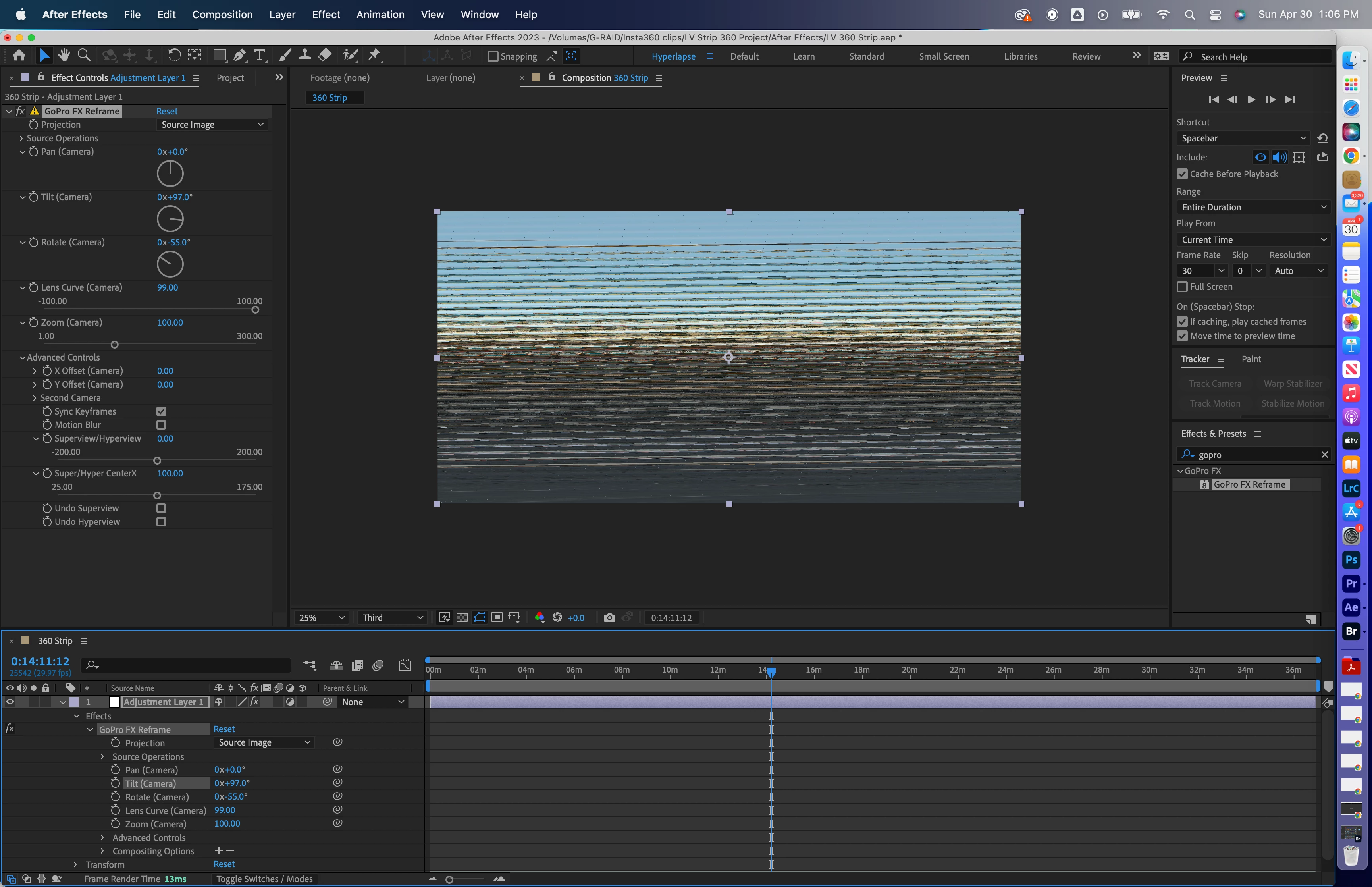Adjust the Zoom (Camera) slider handle
The width and height of the screenshot is (1372, 887).
pos(115,344)
